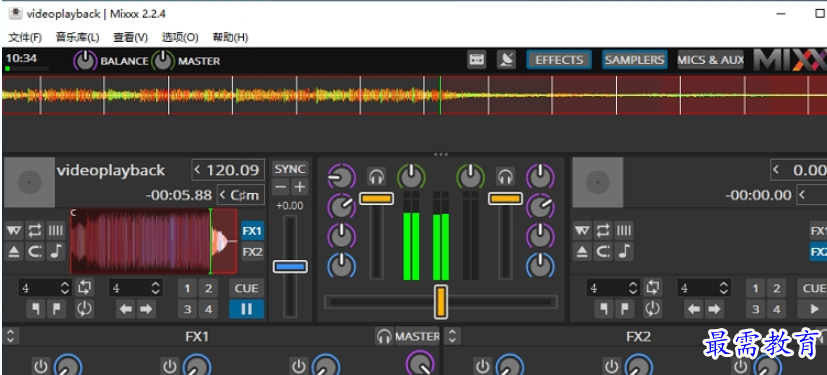
Task: Set loop-out marker on right deck
Action: 625,309
